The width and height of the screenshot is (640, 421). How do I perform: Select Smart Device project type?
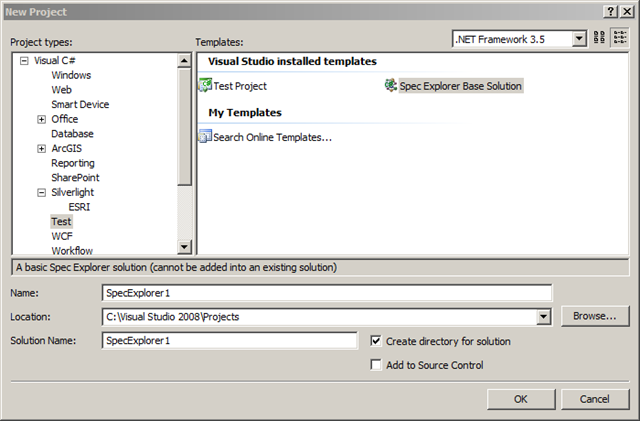80,105
